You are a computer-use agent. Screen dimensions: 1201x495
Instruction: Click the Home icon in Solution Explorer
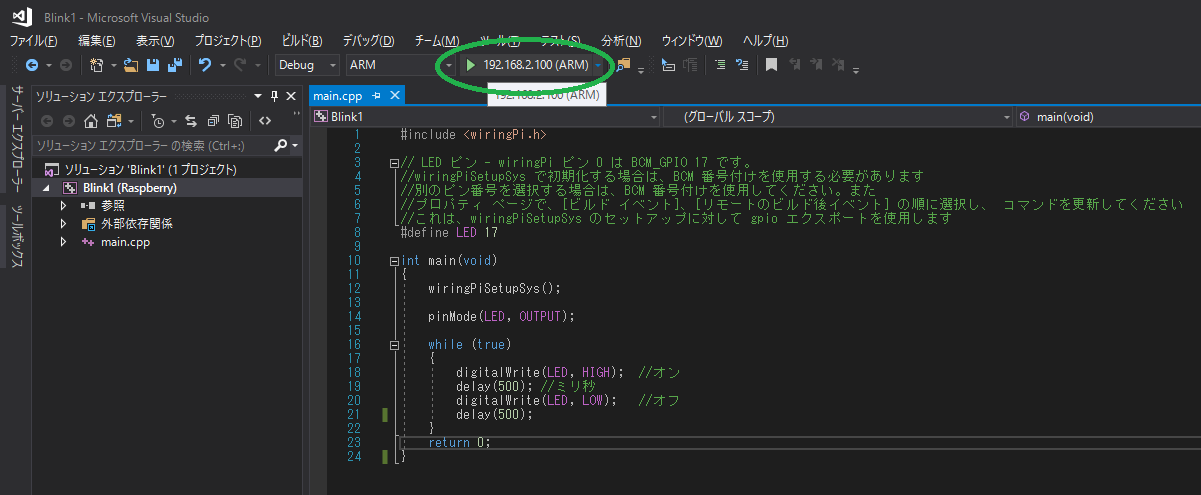pyautogui.click(x=91, y=121)
